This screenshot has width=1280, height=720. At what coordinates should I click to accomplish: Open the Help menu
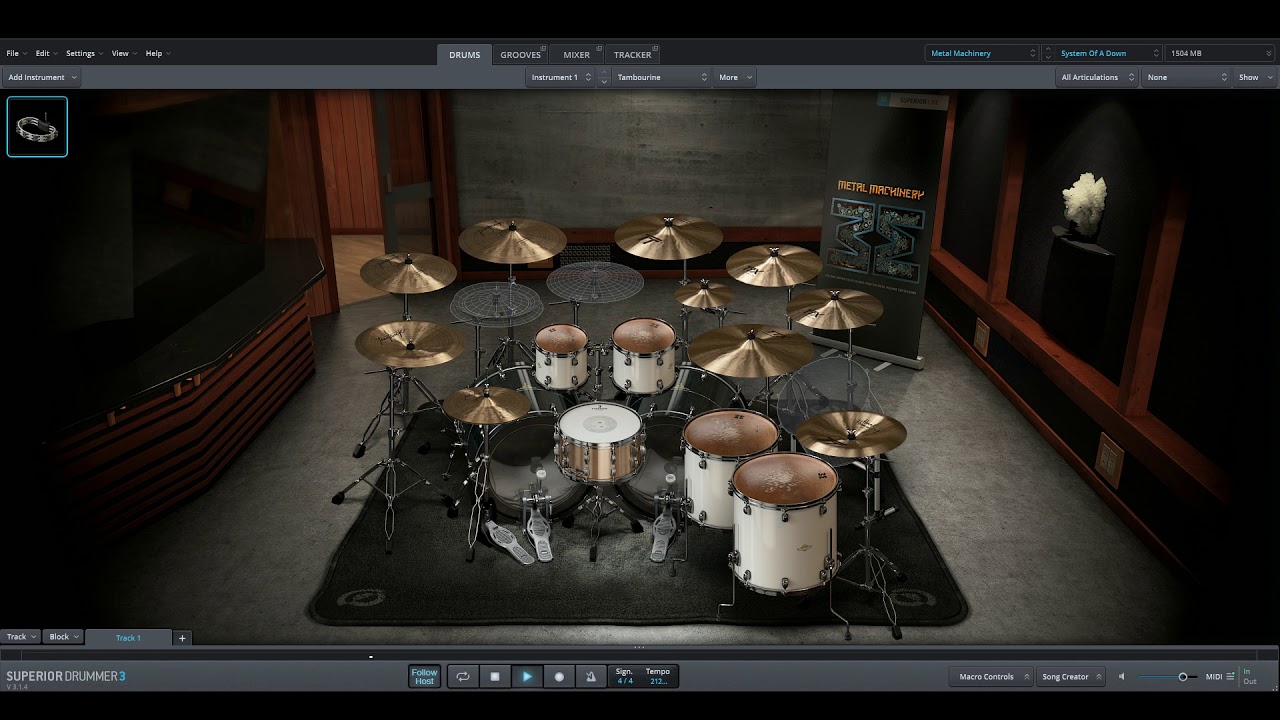coord(157,53)
